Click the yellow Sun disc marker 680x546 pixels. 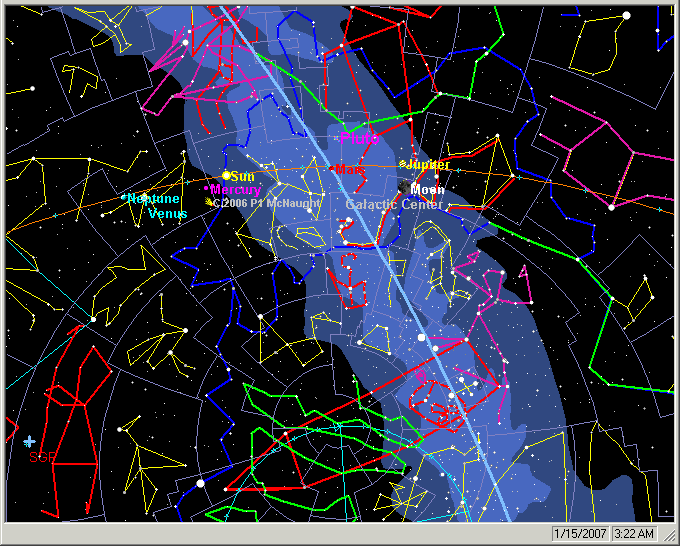pyautogui.click(x=226, y=176)
